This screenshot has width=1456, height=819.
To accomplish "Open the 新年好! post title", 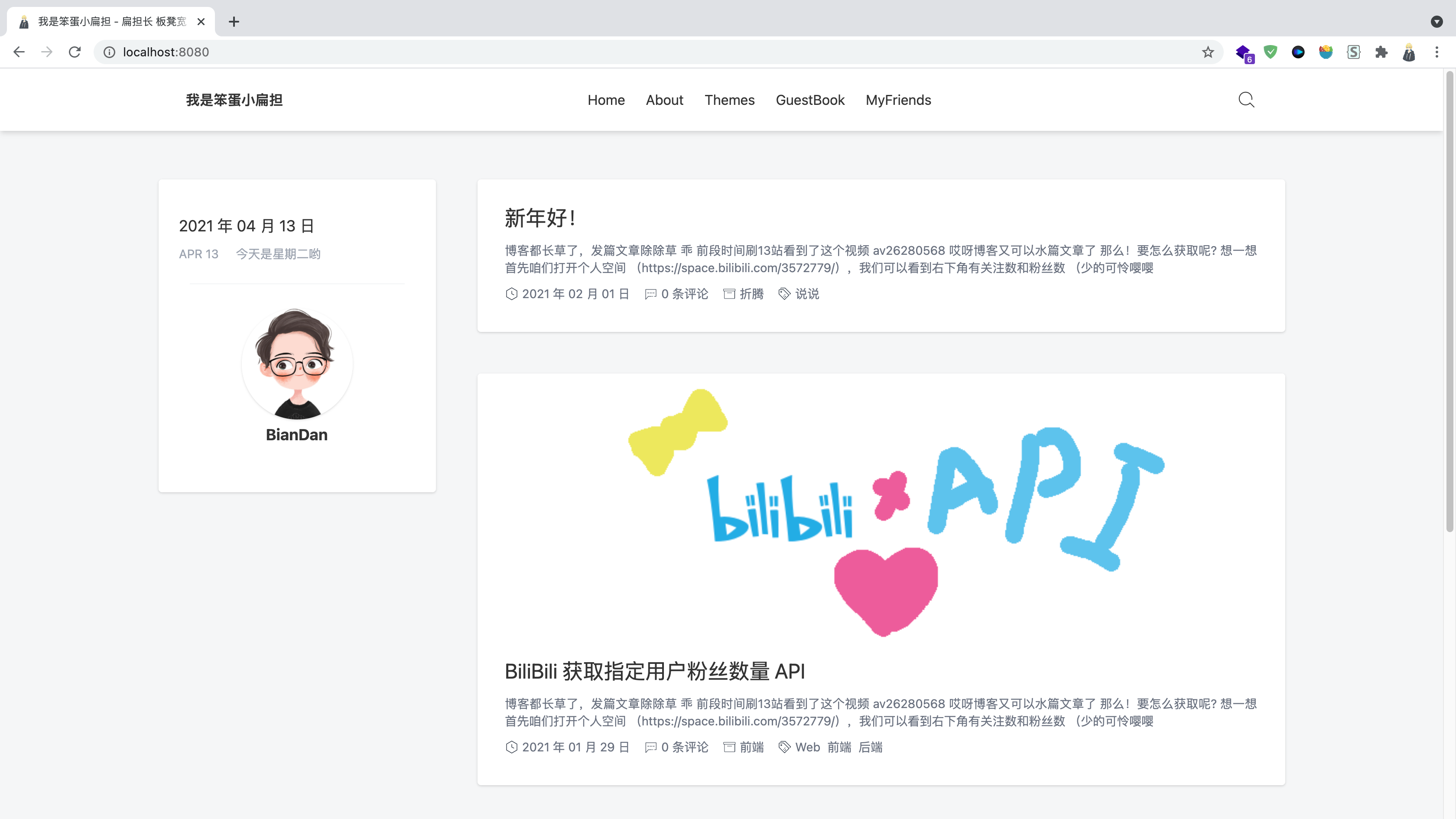I will 539,218.
